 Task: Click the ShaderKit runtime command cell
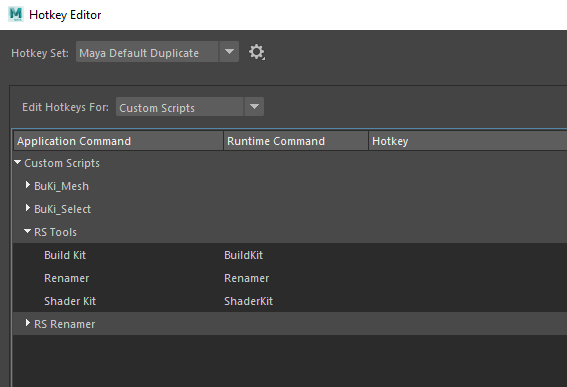click(248, 301)
